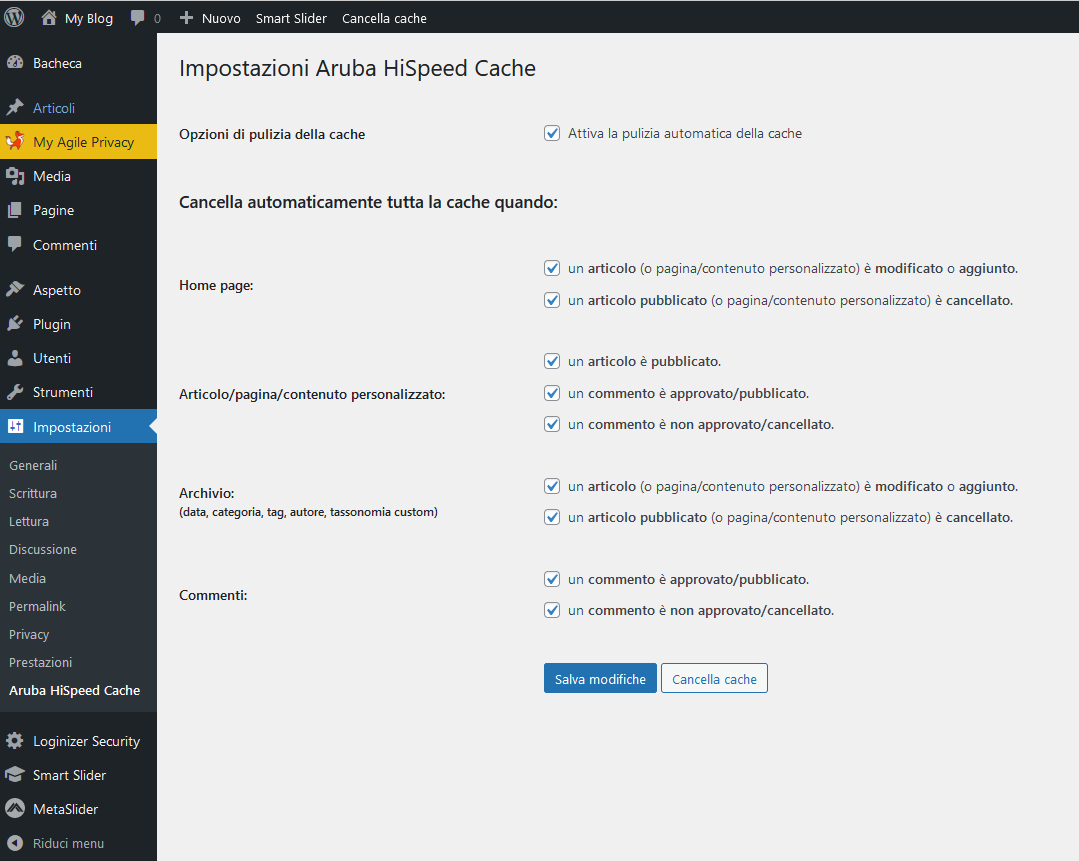Toggle Articolo section commento non approvato/cancellato checkbox

(x=552, y=424)
